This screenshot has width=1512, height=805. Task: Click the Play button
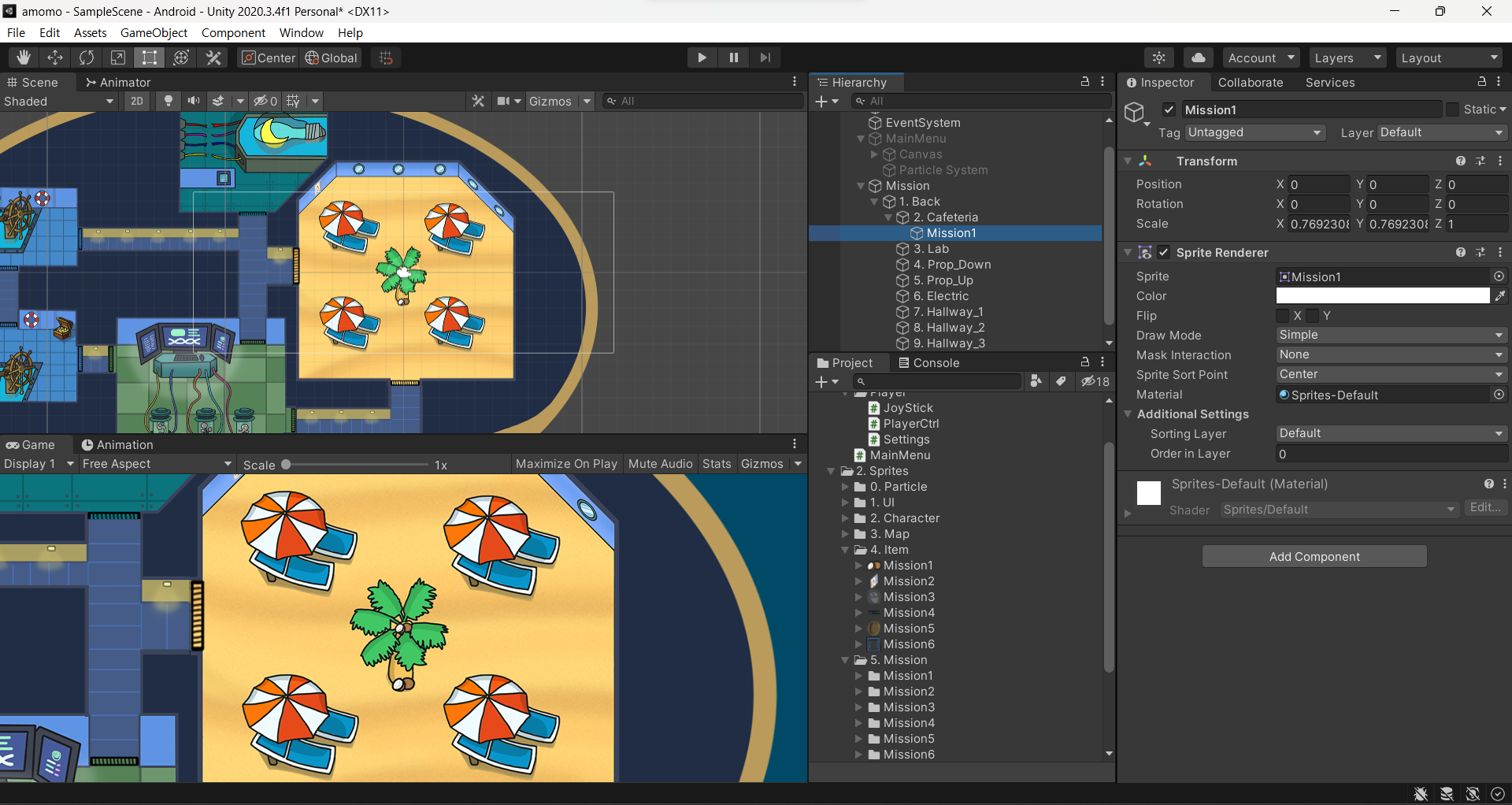pyautogui.click(x=702, y=57)
